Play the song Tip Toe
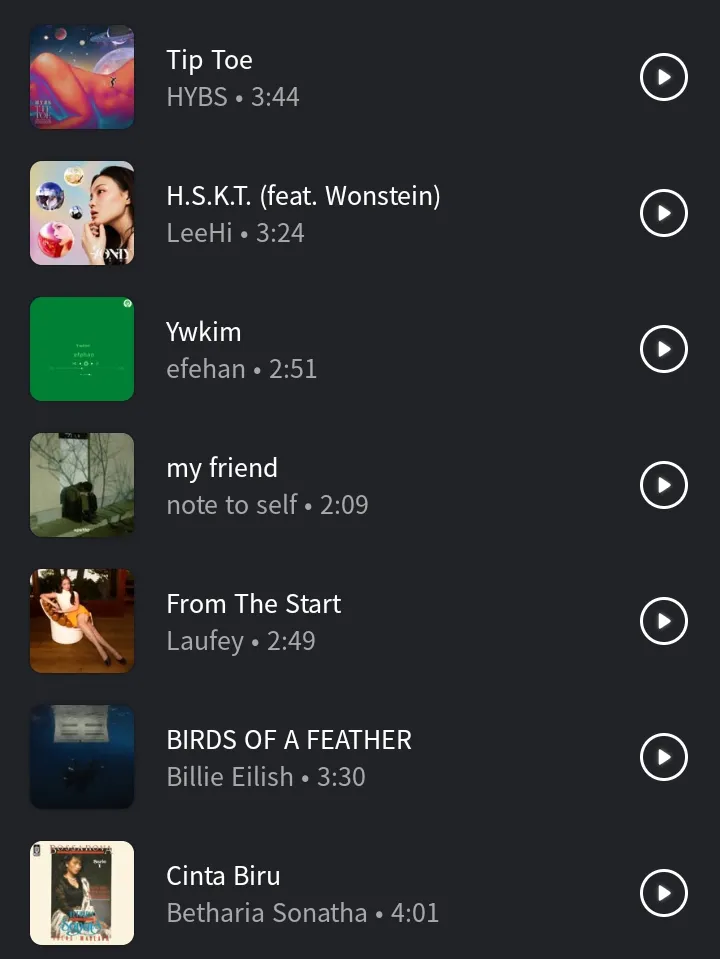720x959 pixels. point(663,77)
